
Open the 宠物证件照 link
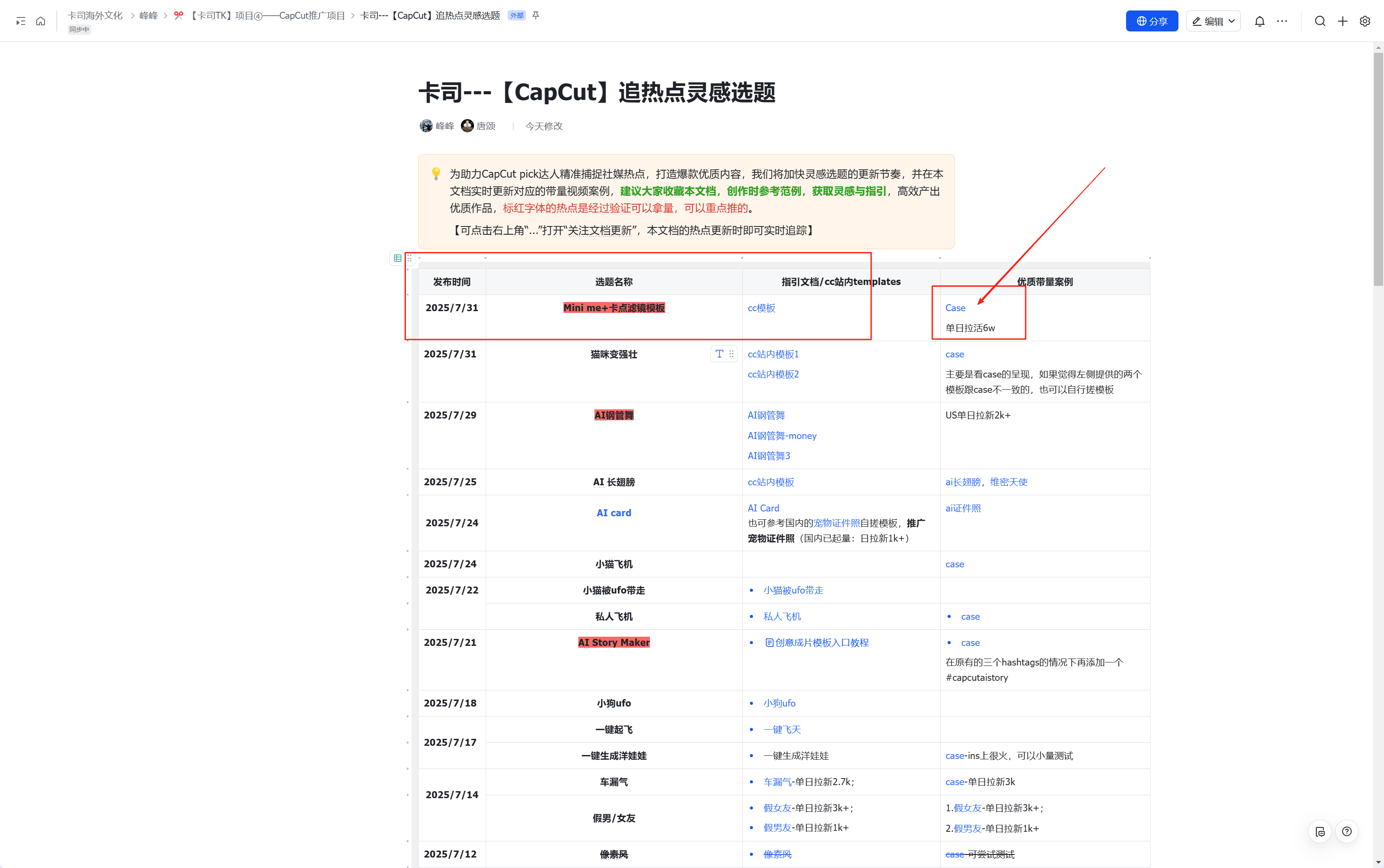click(x=836, y=523)
